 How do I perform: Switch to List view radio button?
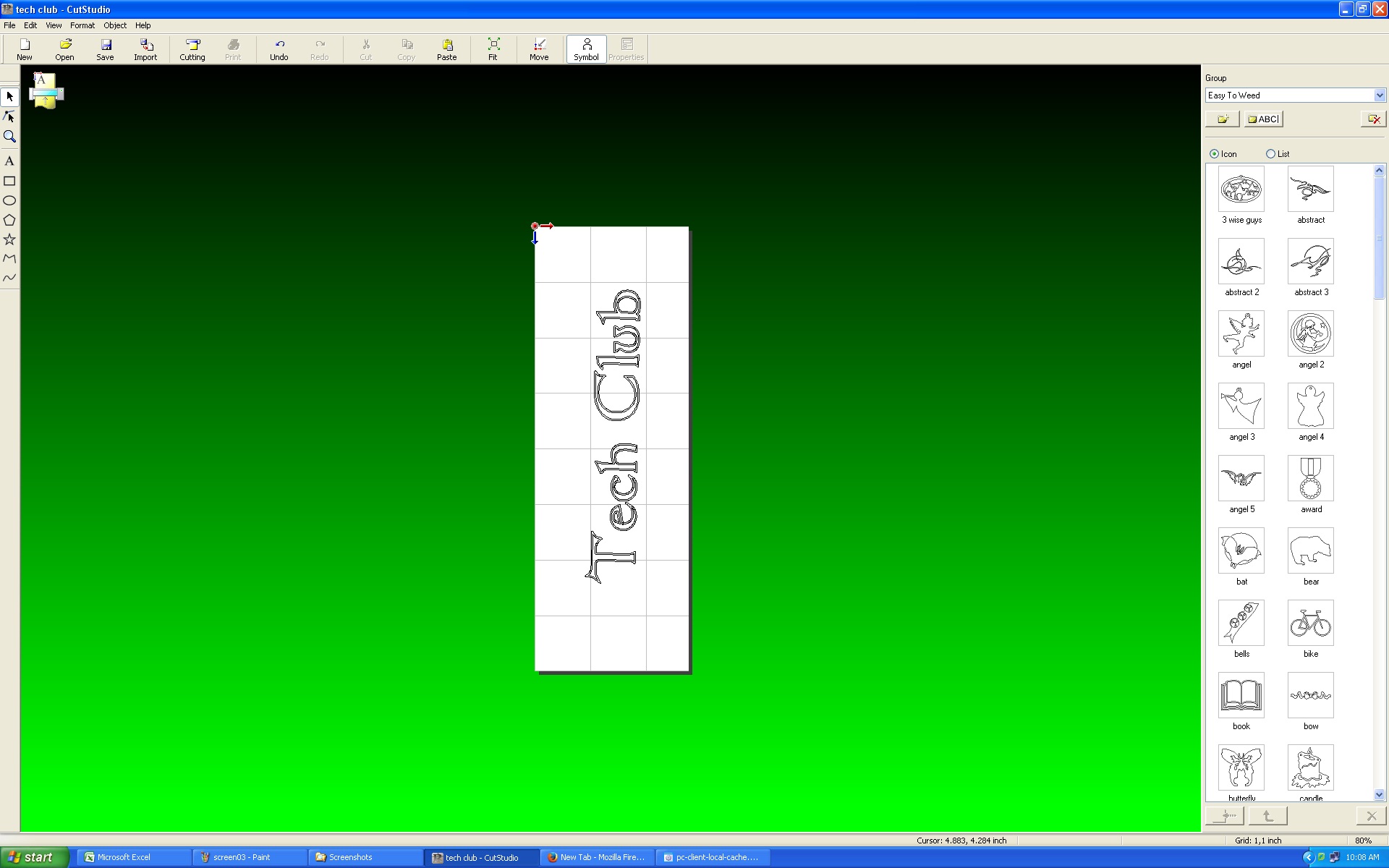tap(1270, 154)
